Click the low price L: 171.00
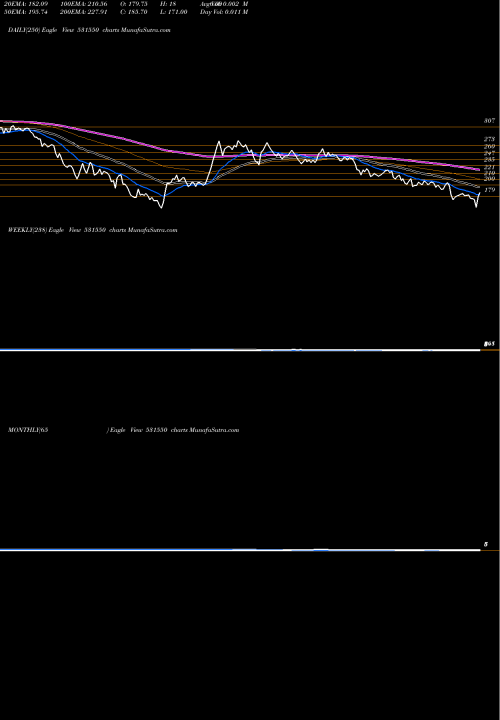 [173, 11]
